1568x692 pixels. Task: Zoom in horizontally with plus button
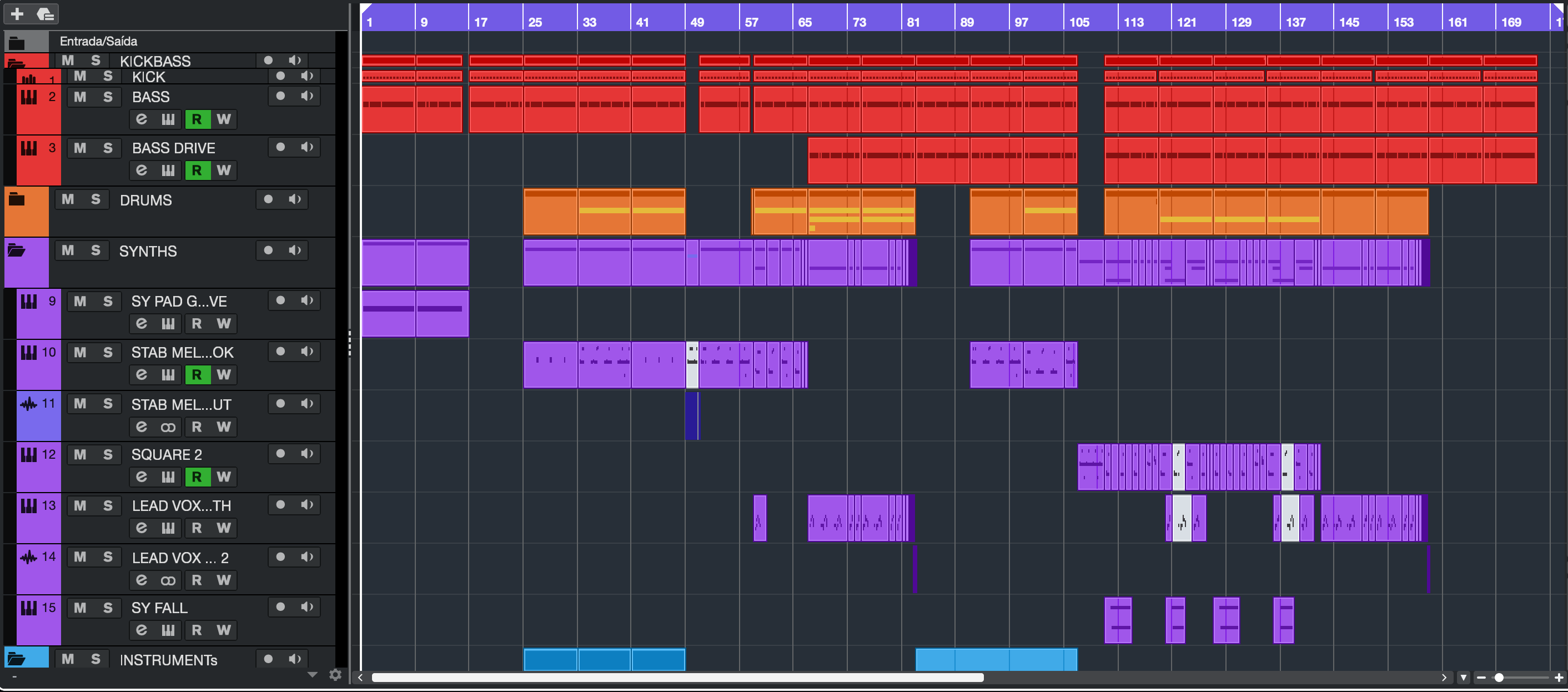click(x=1559, y=678)
